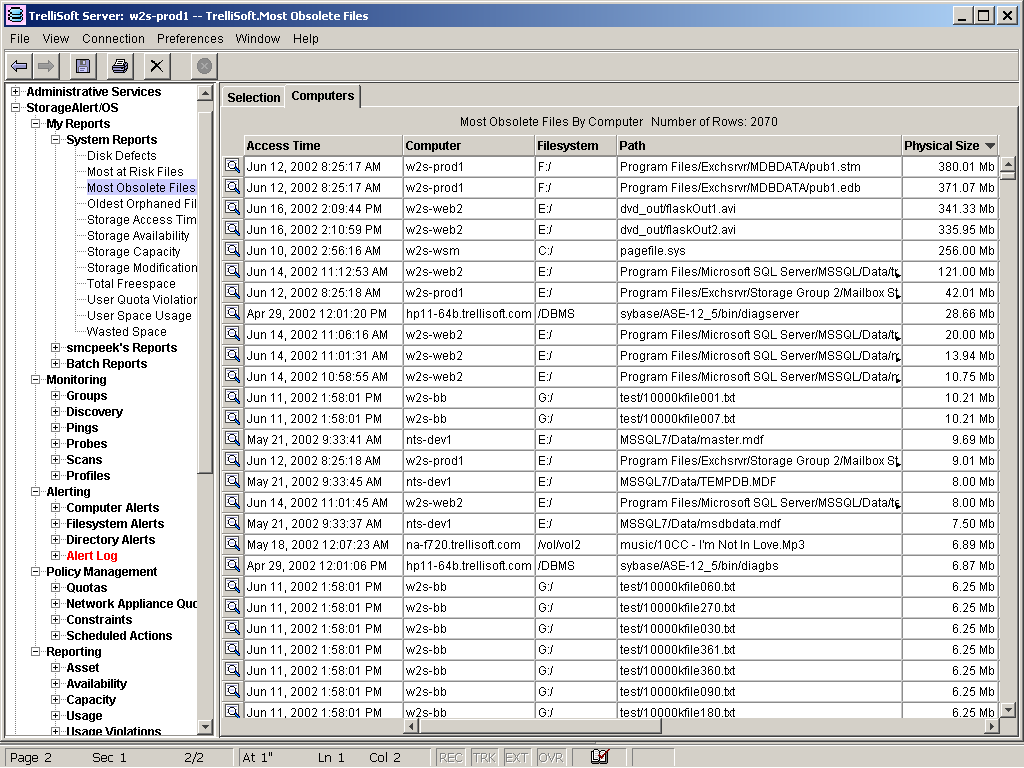Open details magnifier for msdbdata.mdf row
Viewport: 1024px width, 768px height.
[232, 522]
